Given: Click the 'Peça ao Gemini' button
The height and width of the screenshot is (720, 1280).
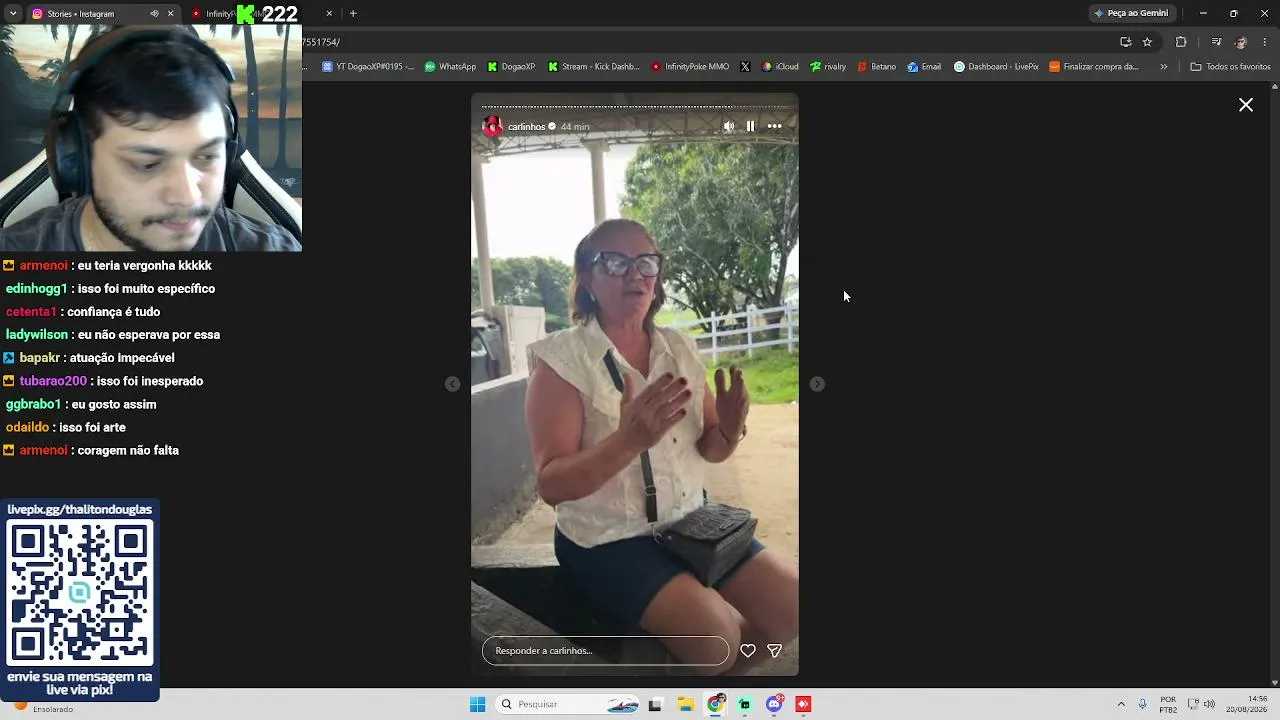Looking at the screenshot, I should [1131, 14].
